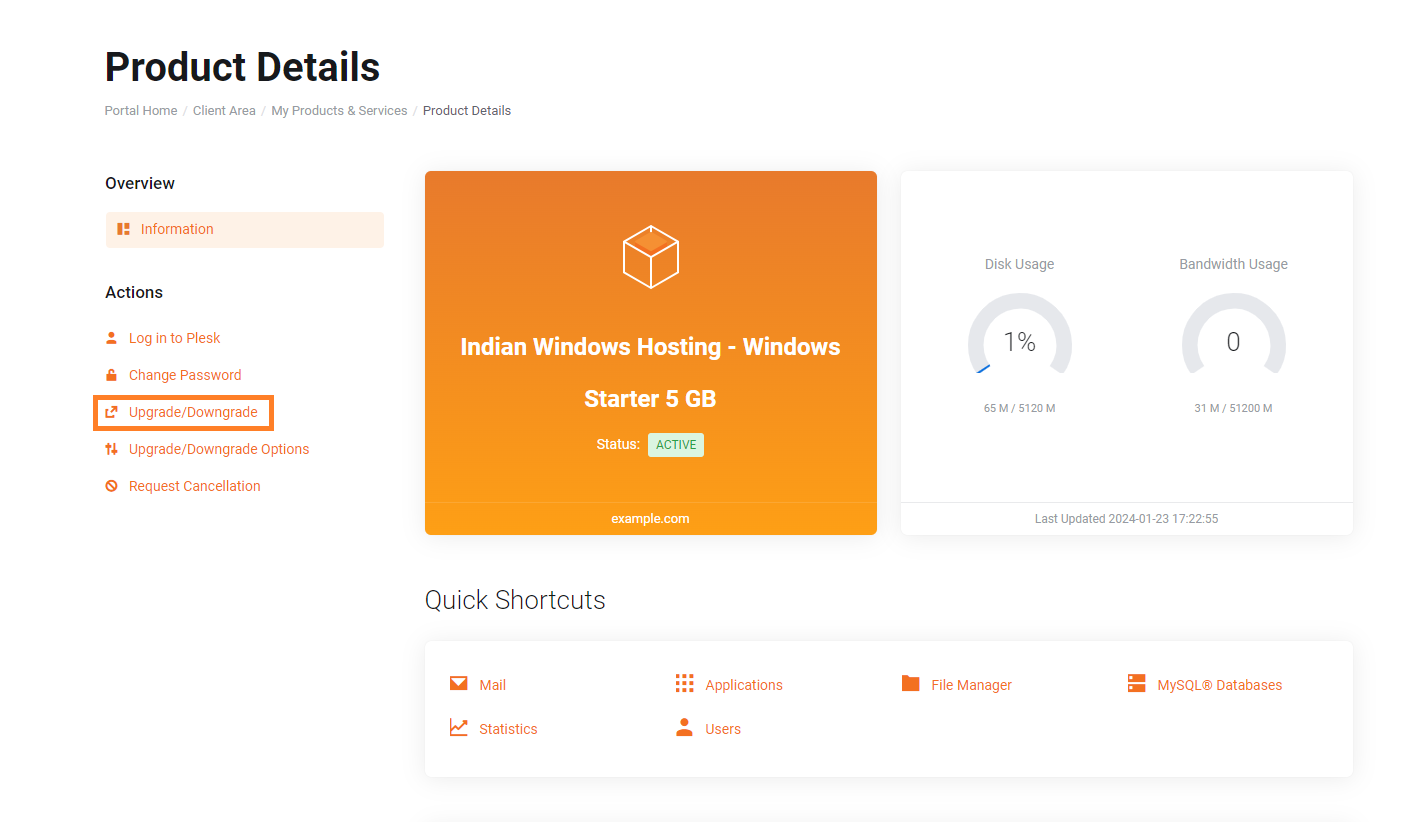Click the external-link icon beside Upgrade/Downgrade
The image size is (1426, 822).
[x=111, y=412]
